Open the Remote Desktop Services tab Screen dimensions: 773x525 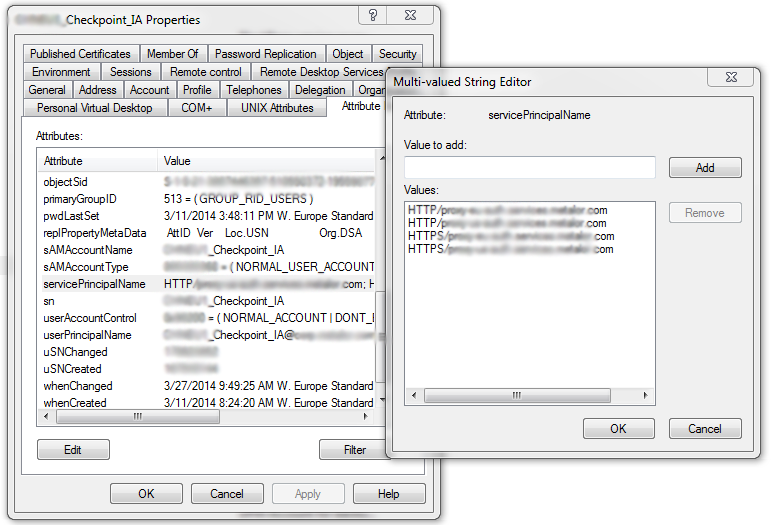320,72
